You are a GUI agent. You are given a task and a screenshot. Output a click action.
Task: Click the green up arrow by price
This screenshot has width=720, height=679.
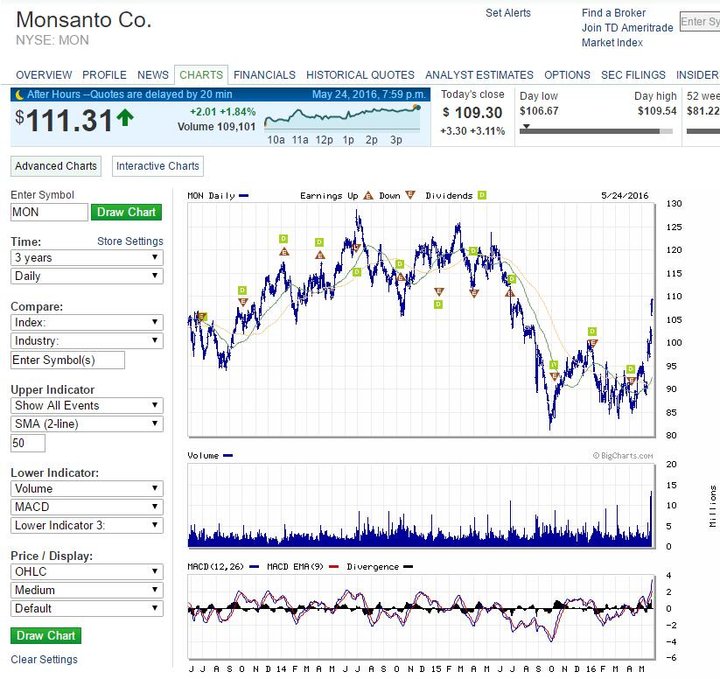pyautogui.click(x=125, y=118)
